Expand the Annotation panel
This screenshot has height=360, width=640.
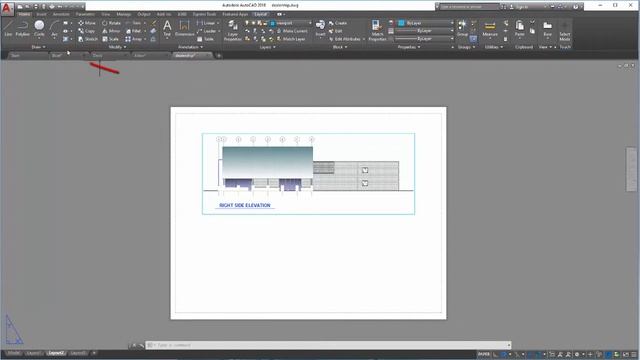[191, 47]
